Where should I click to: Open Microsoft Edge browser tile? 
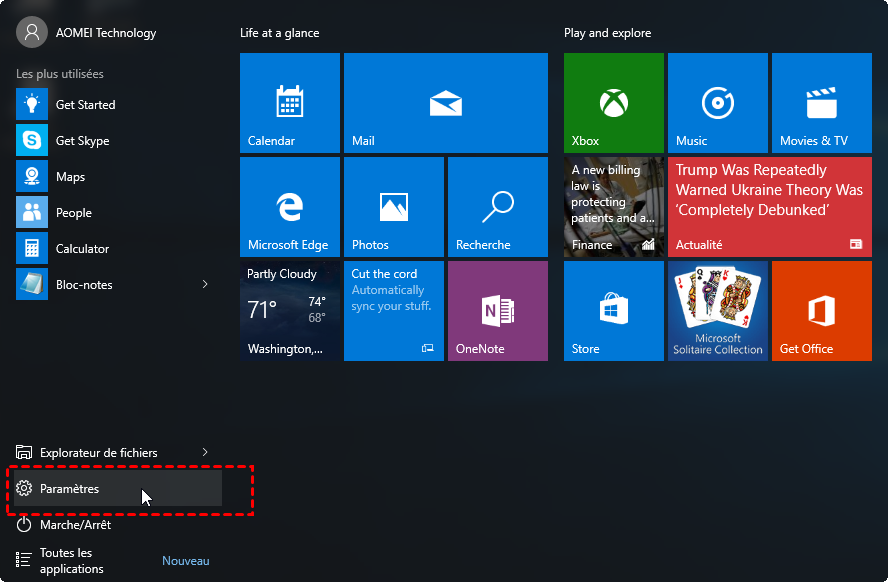click(289, 207)
